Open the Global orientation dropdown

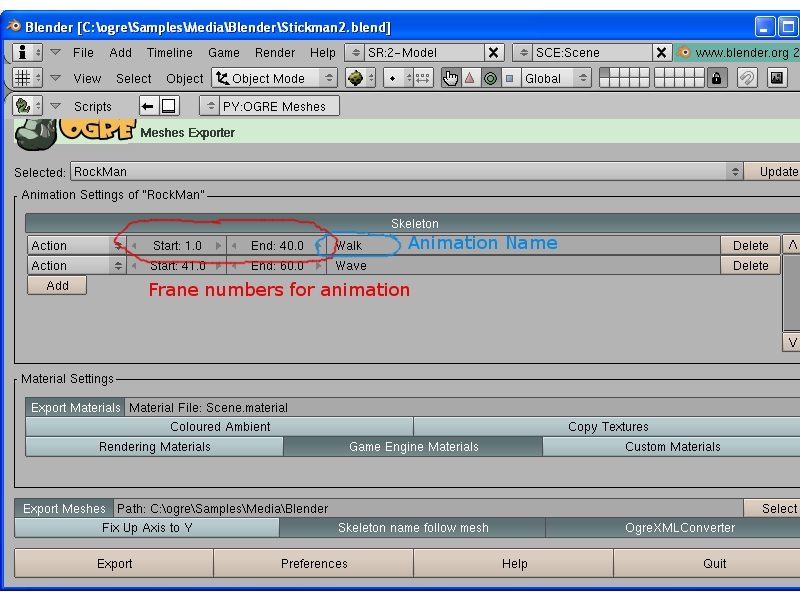click(x=556, y=78)
